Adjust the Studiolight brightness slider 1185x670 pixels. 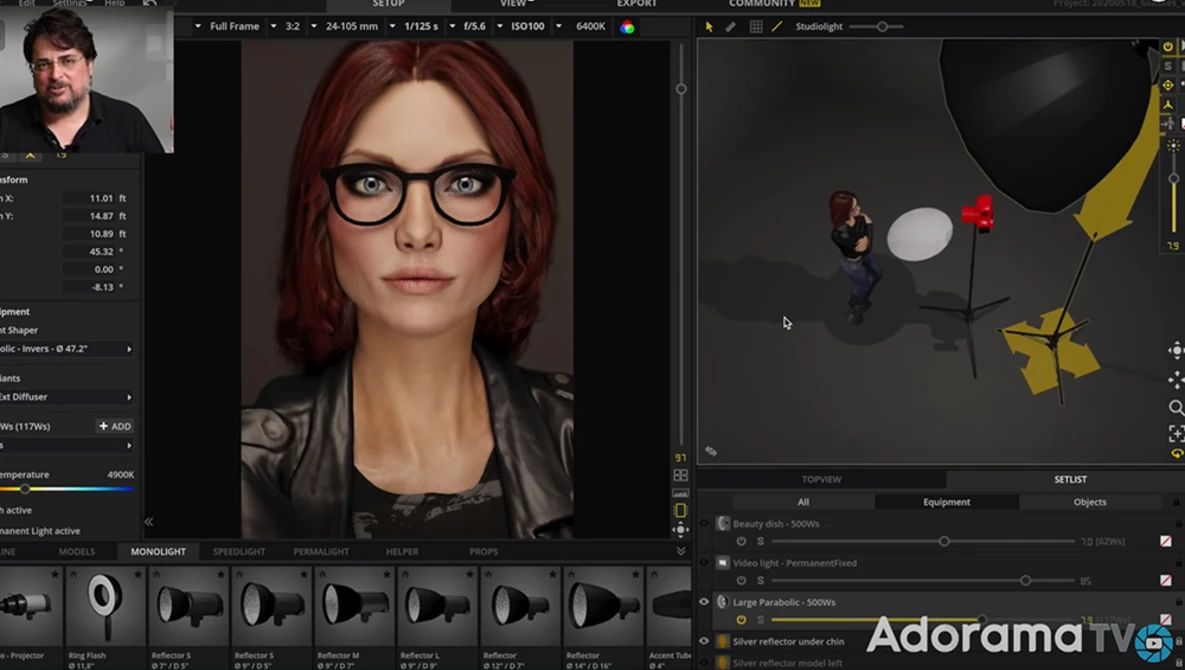(x=881, y=26)
